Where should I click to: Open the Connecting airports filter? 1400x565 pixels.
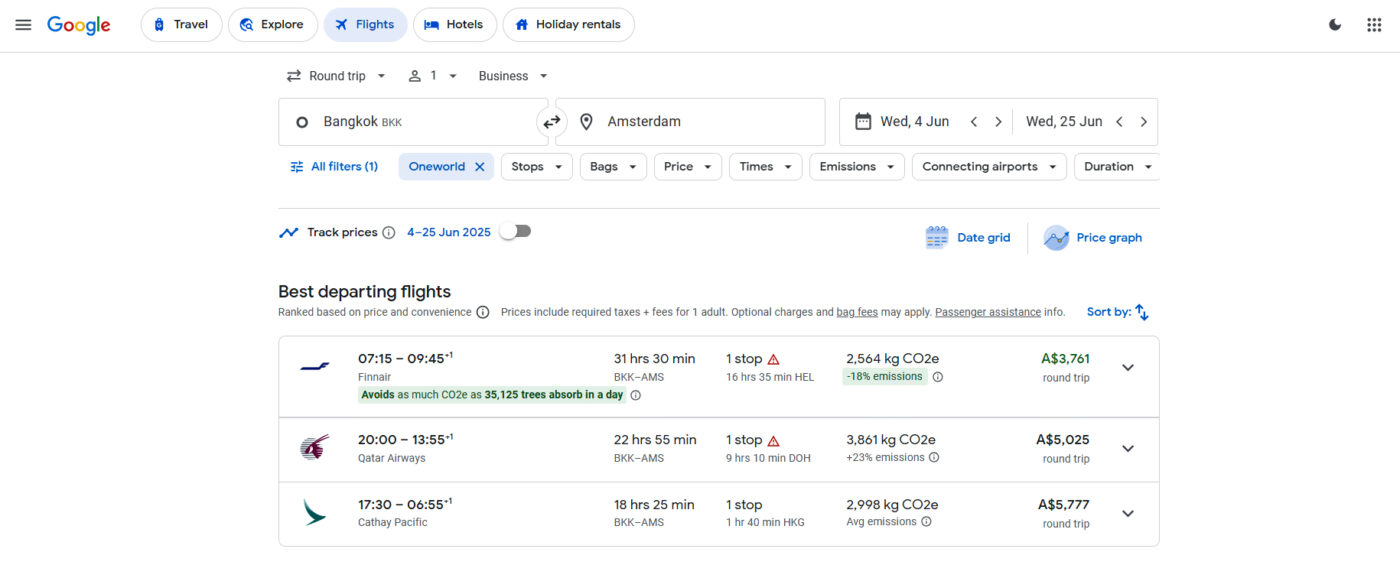(989, 167)
